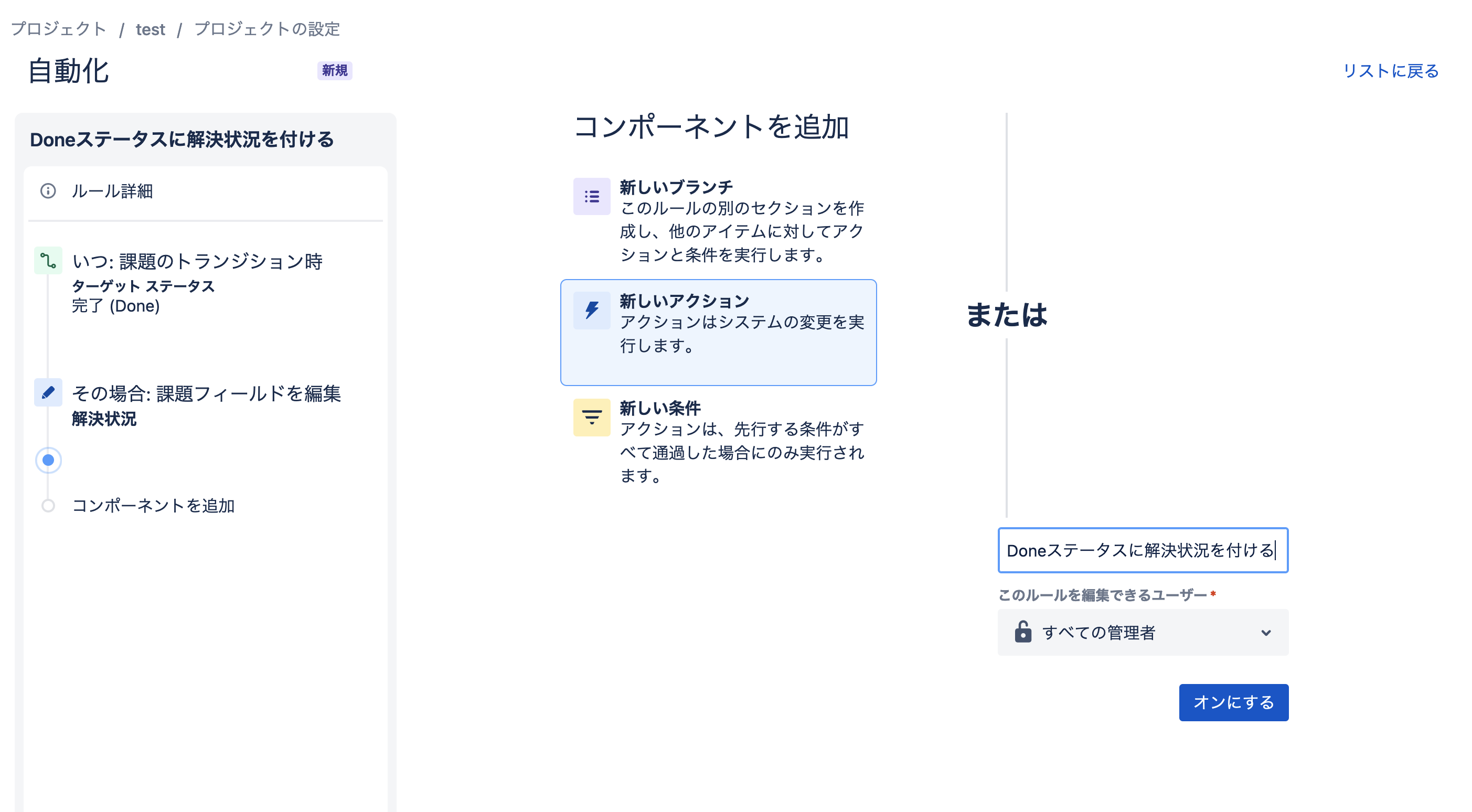
Task: Open the test breadcrumb link
Action: pyautogui.click(x=150, y=29)
